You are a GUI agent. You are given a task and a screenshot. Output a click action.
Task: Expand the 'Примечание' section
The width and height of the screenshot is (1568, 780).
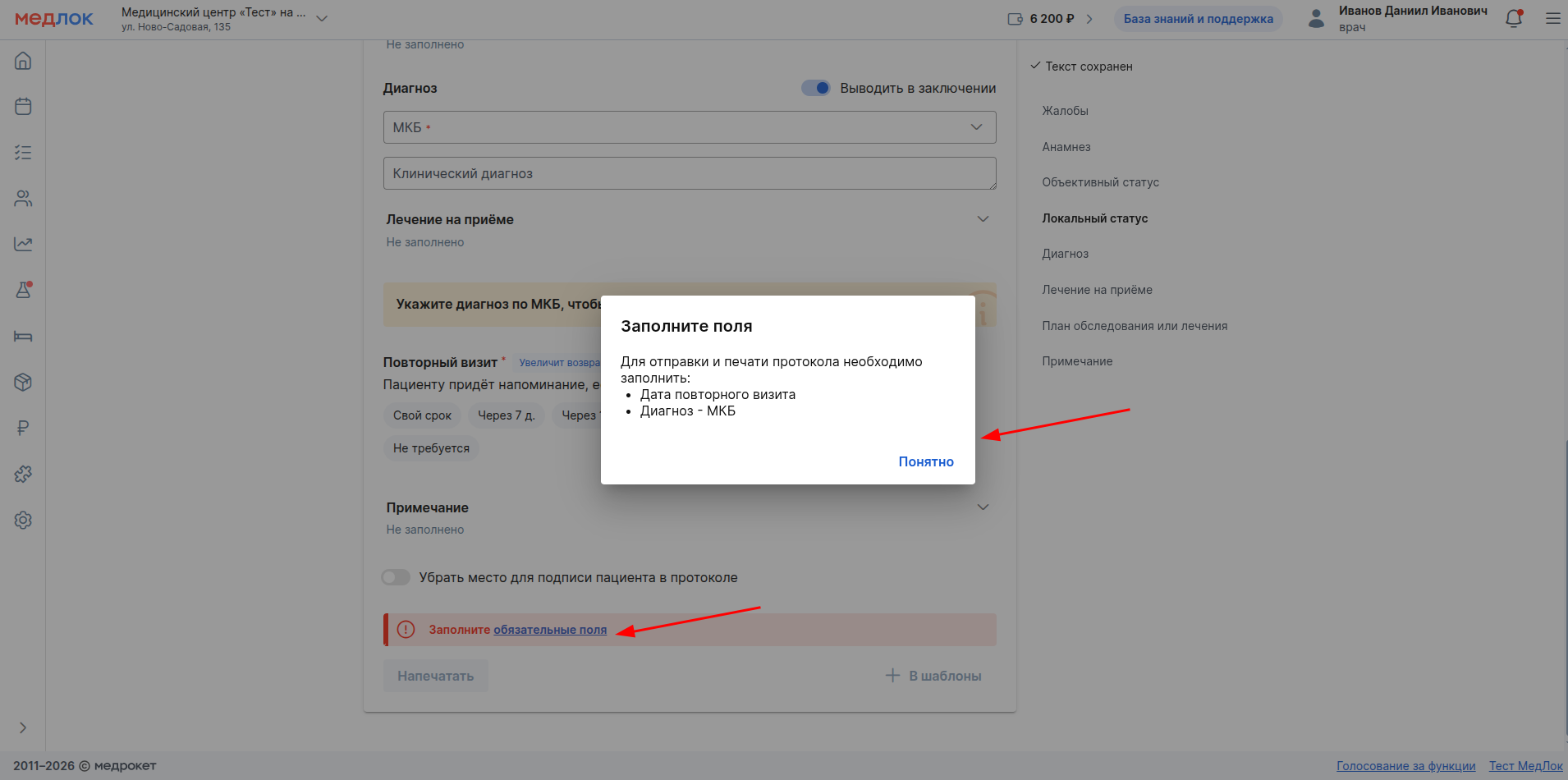983,507
